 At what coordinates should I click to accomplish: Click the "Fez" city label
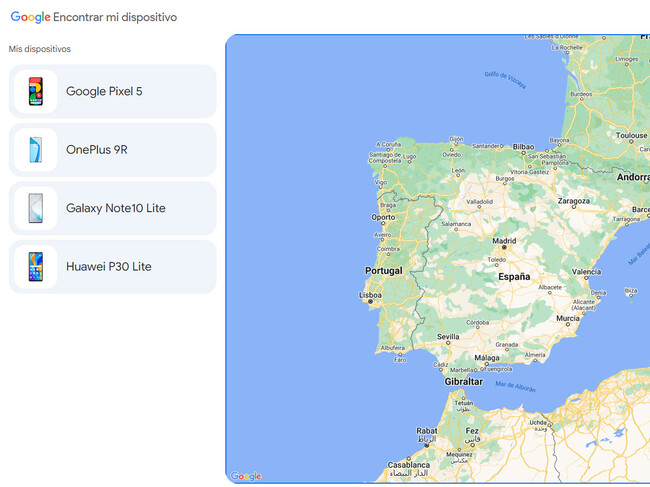pos(472,431)
